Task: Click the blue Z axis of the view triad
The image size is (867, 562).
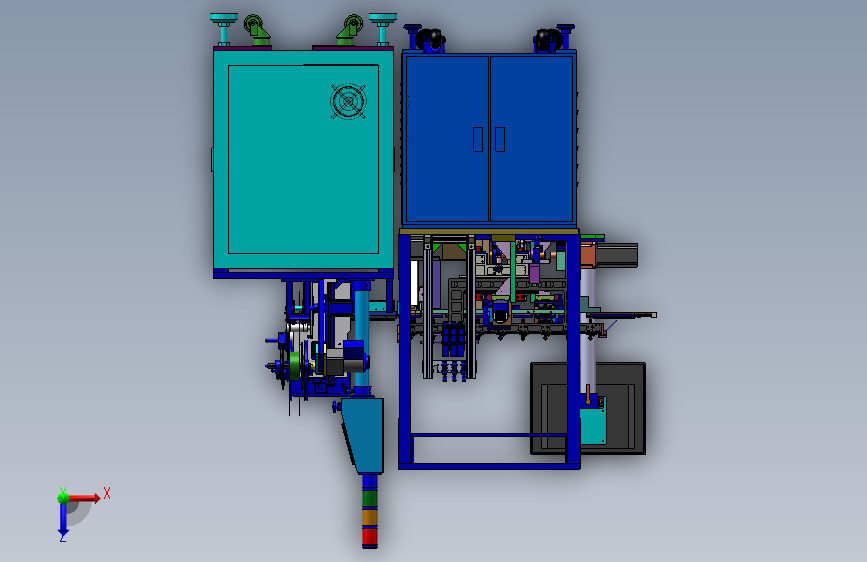Action: pos(63,519)
